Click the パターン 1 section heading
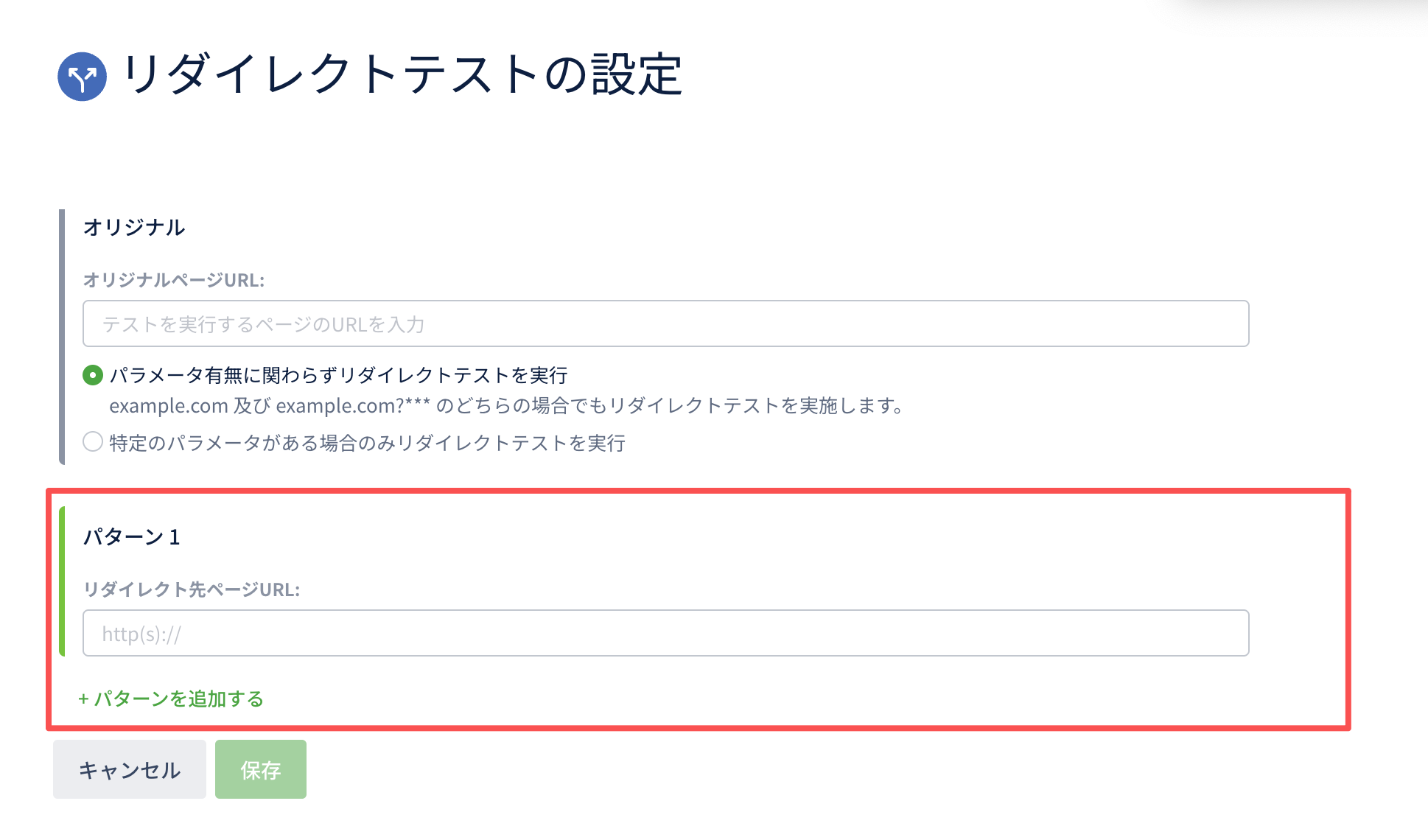 pyautogui.click(x=131, y=537)
